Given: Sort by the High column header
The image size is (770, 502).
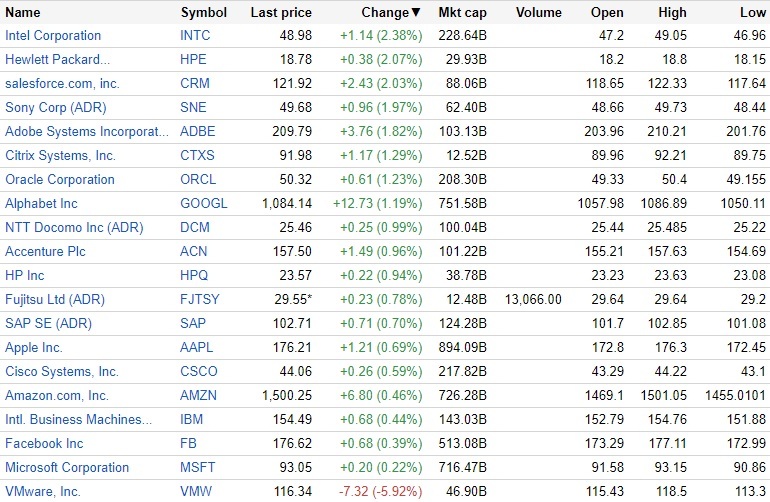Looking at the screenshot, I should 673,13.
